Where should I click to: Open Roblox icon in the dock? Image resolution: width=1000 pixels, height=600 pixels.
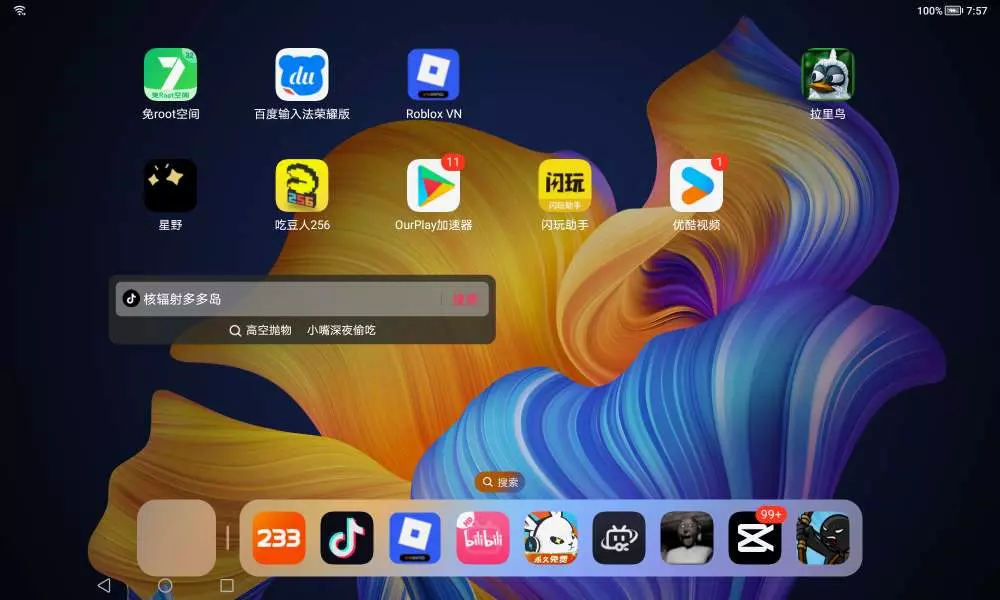pyautogui.click(x=415, y=538)
